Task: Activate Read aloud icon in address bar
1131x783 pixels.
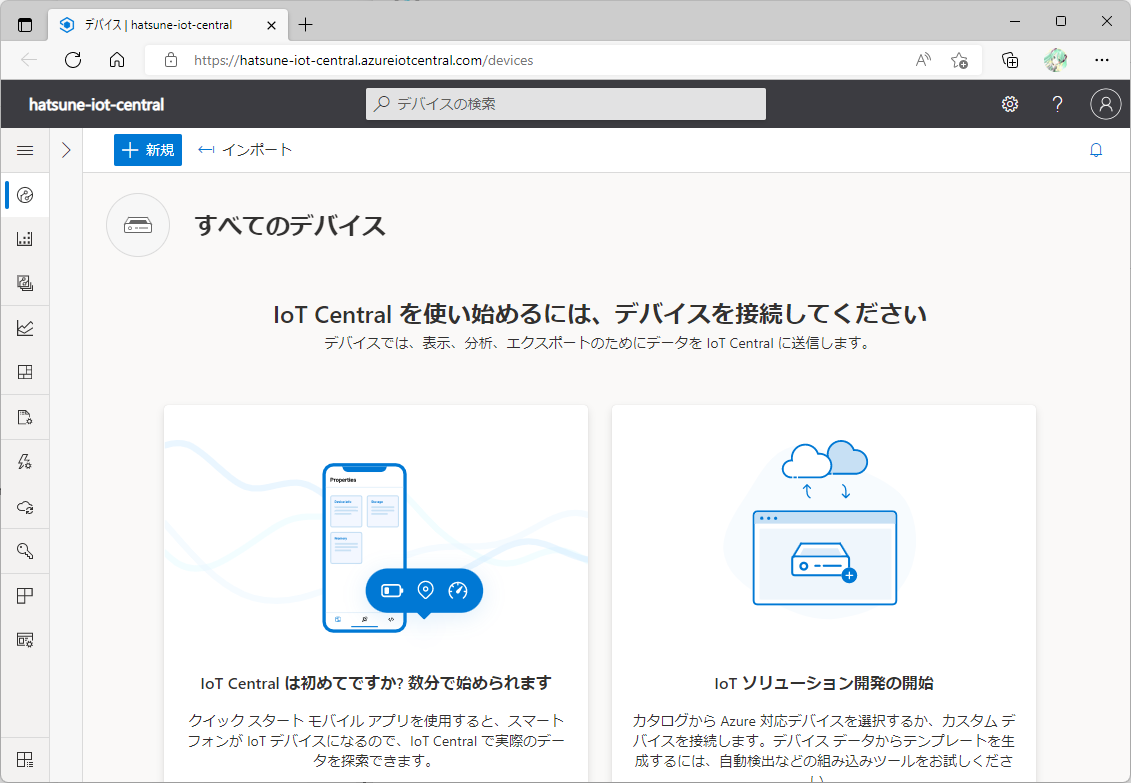Action: 923,60
